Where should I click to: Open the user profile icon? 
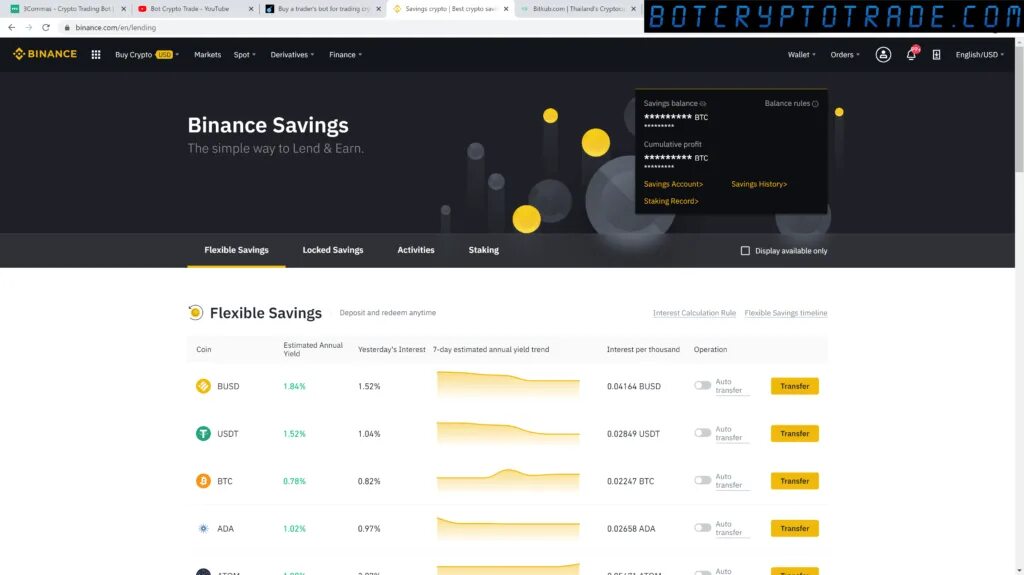[883, 55]
